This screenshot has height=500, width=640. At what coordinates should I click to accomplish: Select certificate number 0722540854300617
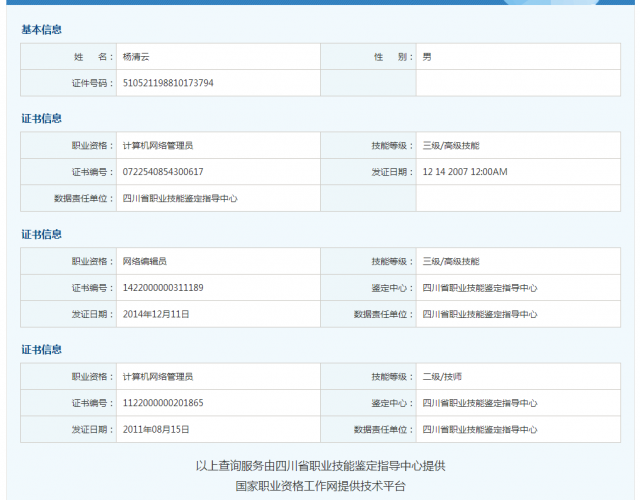[162, 172]
